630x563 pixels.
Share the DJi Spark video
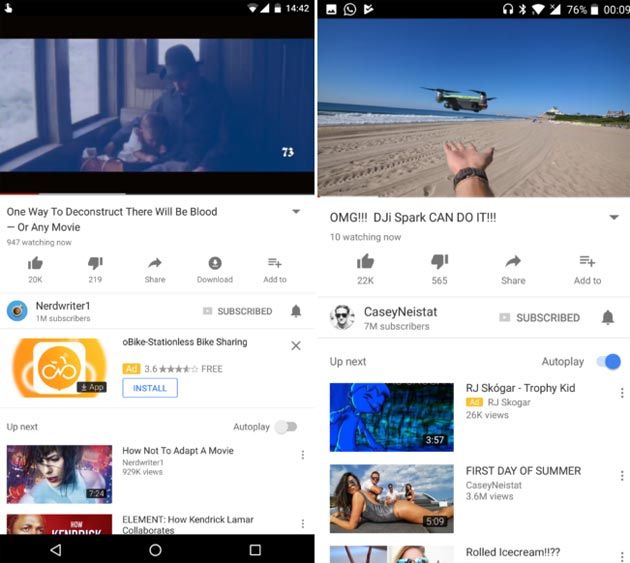pyautogui.click(x=513, y=262)
